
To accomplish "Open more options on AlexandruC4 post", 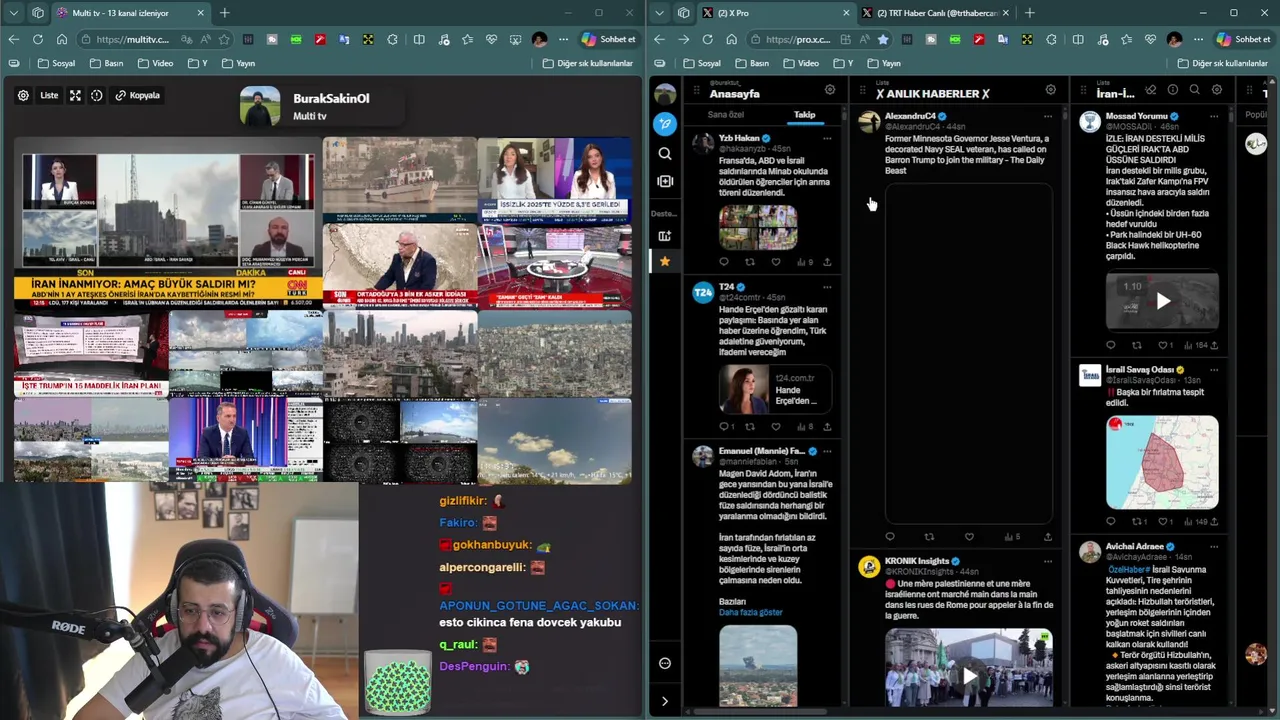I will click(1048, 116).
